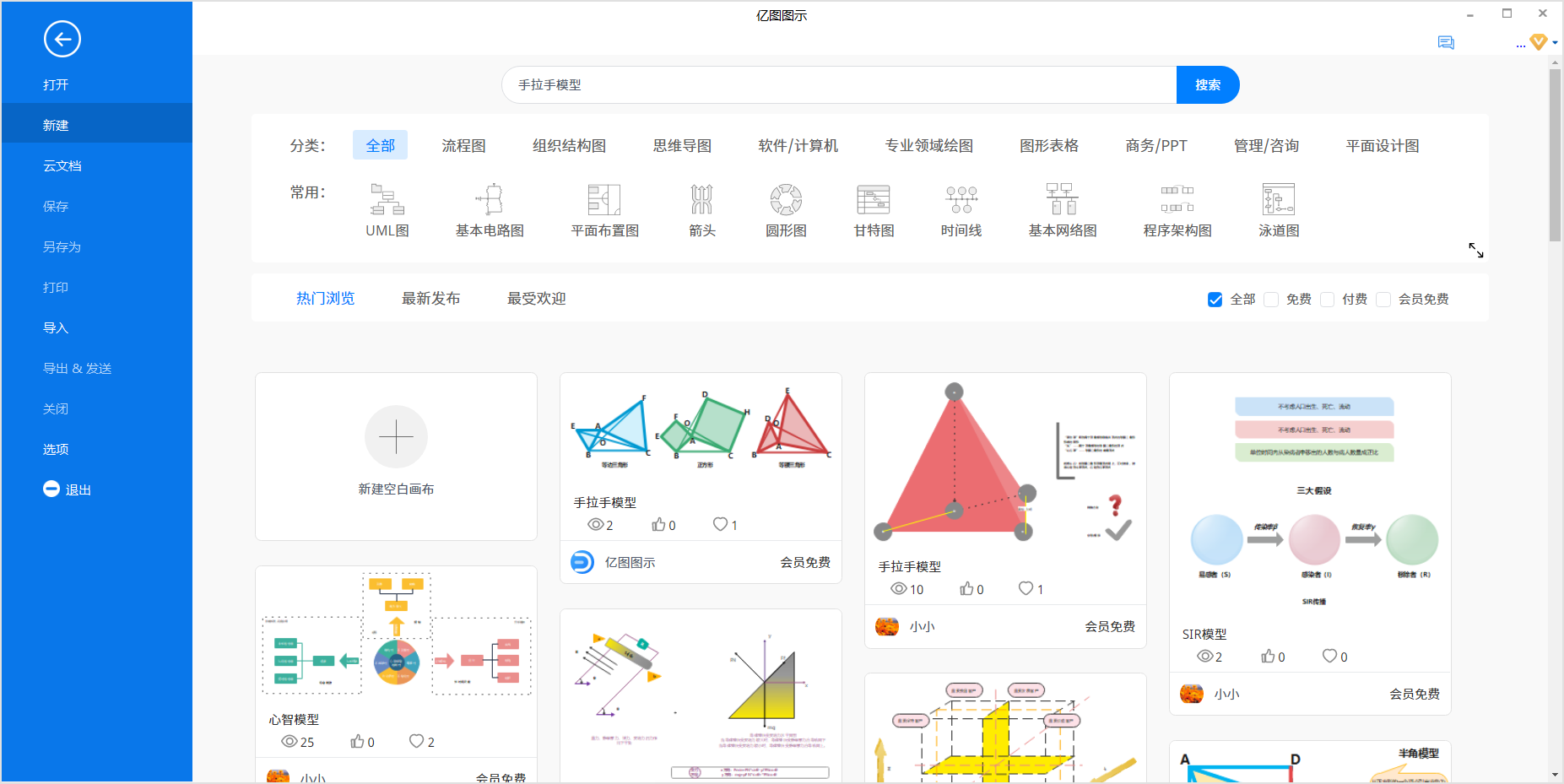This screenshot has width=1564, height=784.
Task: Click the vertical scrollbar thumb
Action: (1555, 156)
